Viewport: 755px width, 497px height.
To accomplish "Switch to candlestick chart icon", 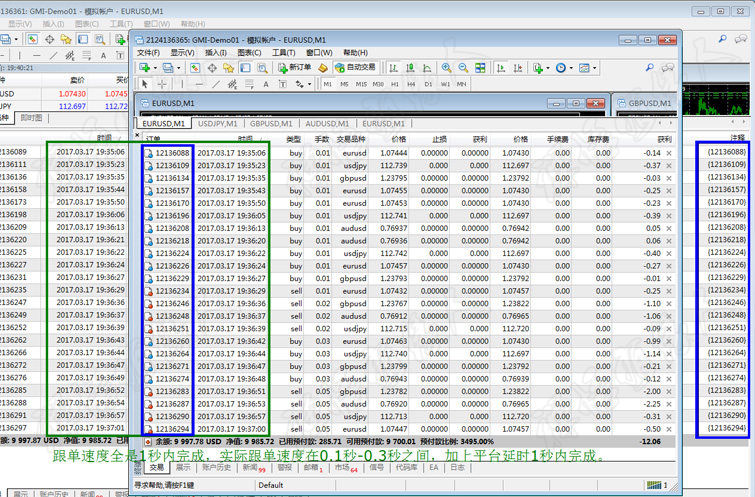I will click(410, 68).
